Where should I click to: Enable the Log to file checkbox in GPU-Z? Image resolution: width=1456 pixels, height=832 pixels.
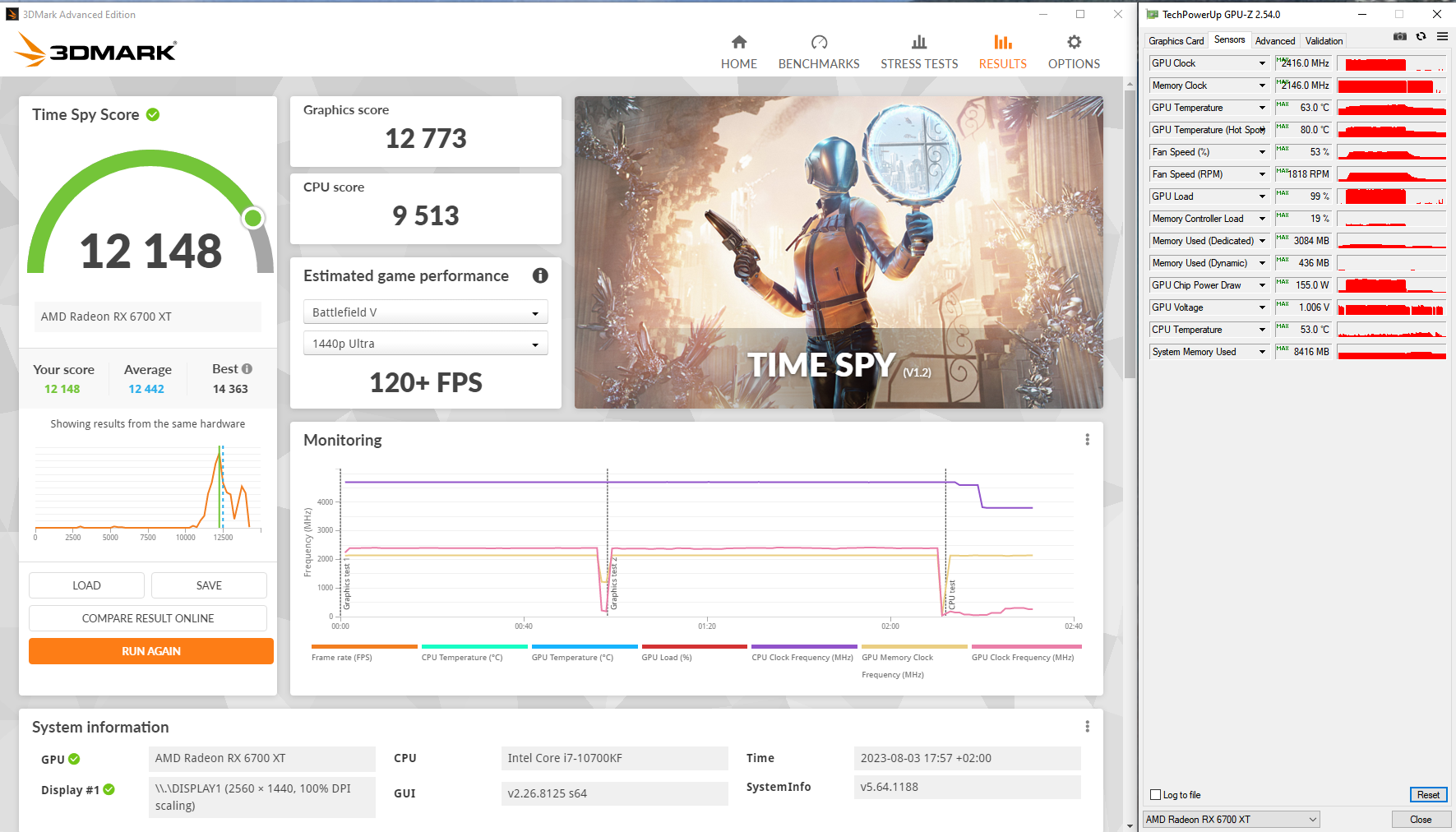pyautogui.click(x=1155, y=795)
